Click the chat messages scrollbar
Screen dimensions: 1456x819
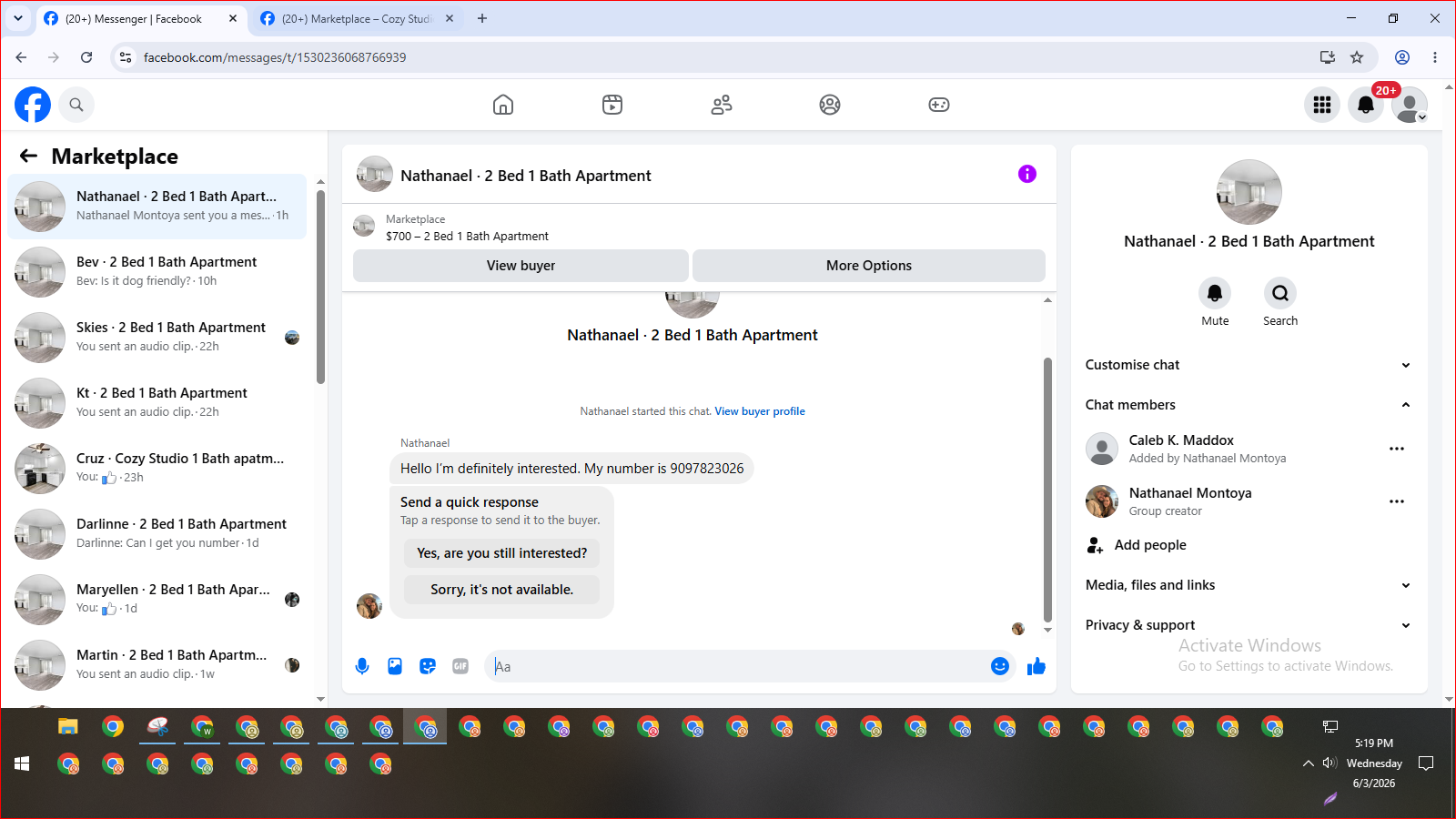point(1047,490)
